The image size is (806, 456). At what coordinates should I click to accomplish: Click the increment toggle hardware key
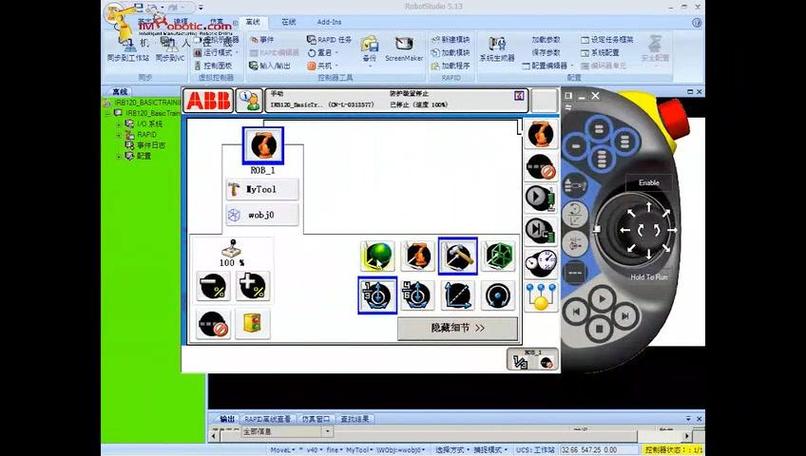pyautogui.click(x=575, y=271)
